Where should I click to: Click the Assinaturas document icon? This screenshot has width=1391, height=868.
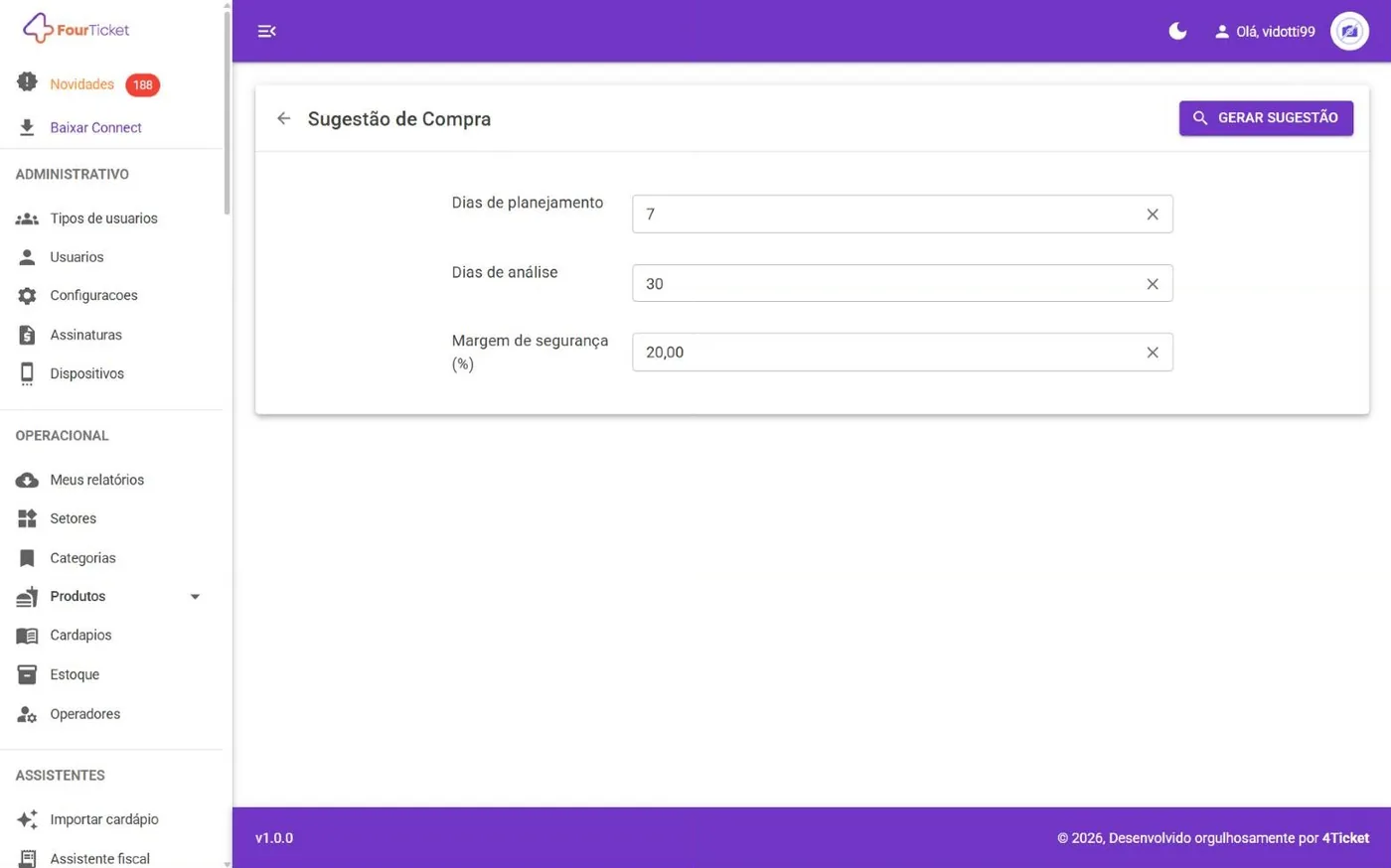[x=27, y=335]
